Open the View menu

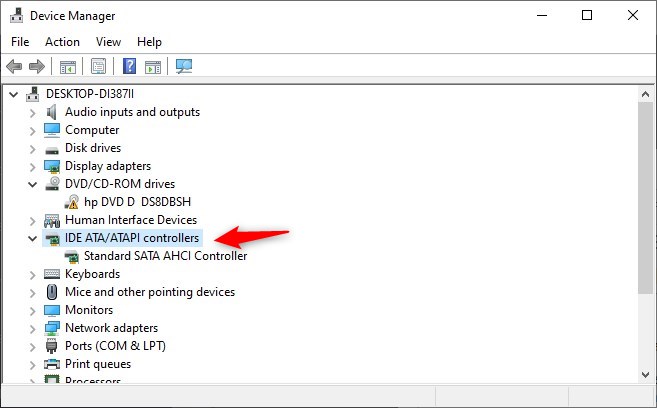tap(108, 42)
